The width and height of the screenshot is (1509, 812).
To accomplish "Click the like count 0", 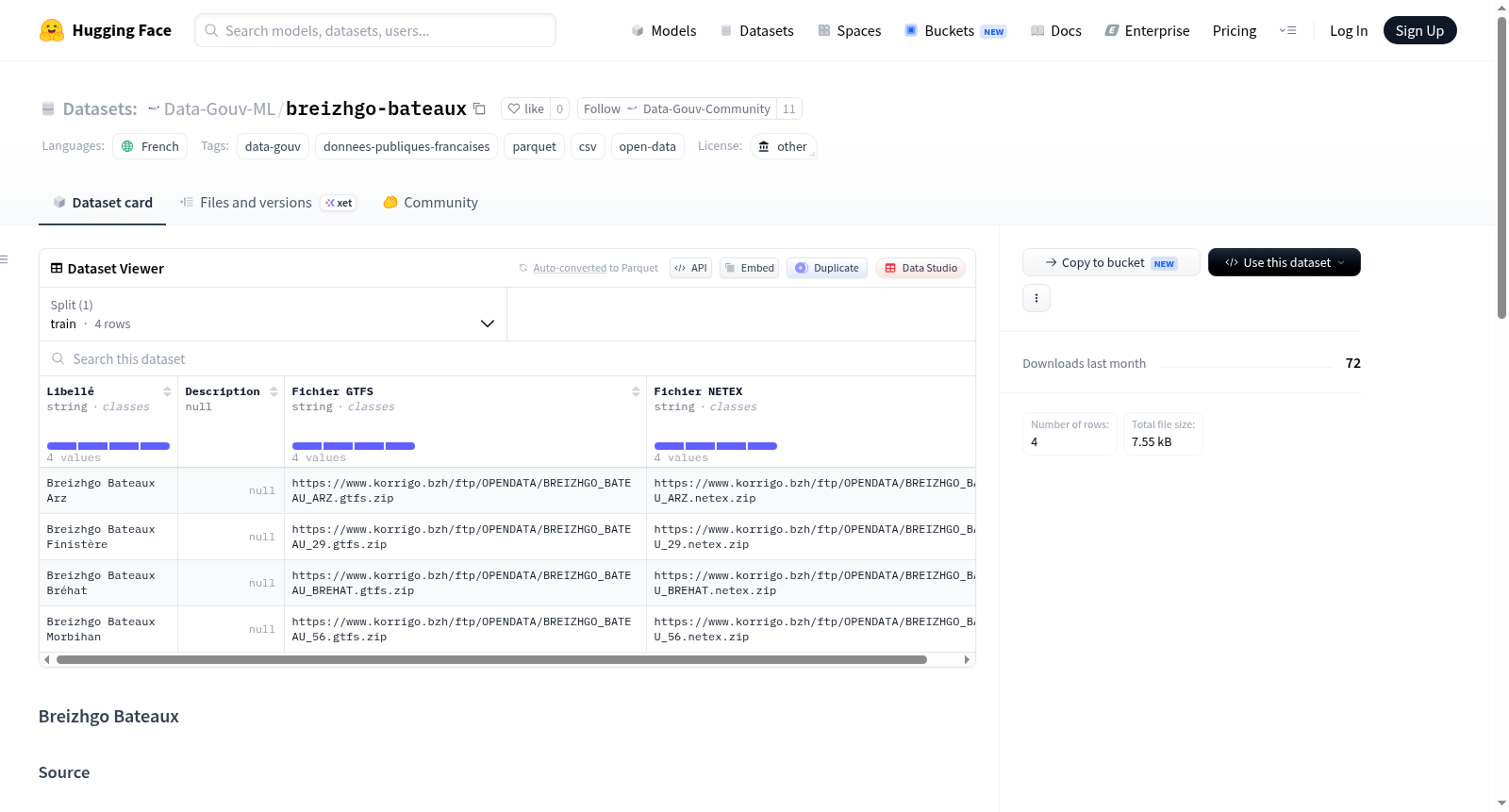I will point(559,108).
